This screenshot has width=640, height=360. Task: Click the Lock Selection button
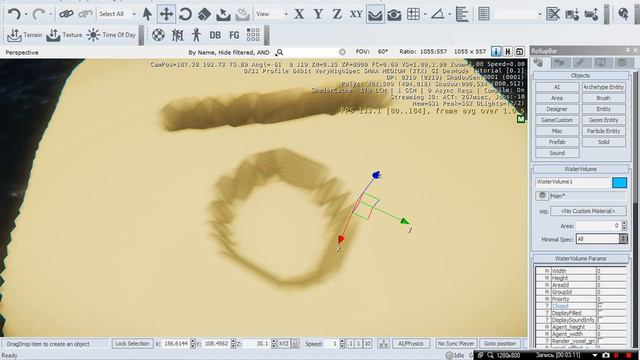click(x=132, y=344)
